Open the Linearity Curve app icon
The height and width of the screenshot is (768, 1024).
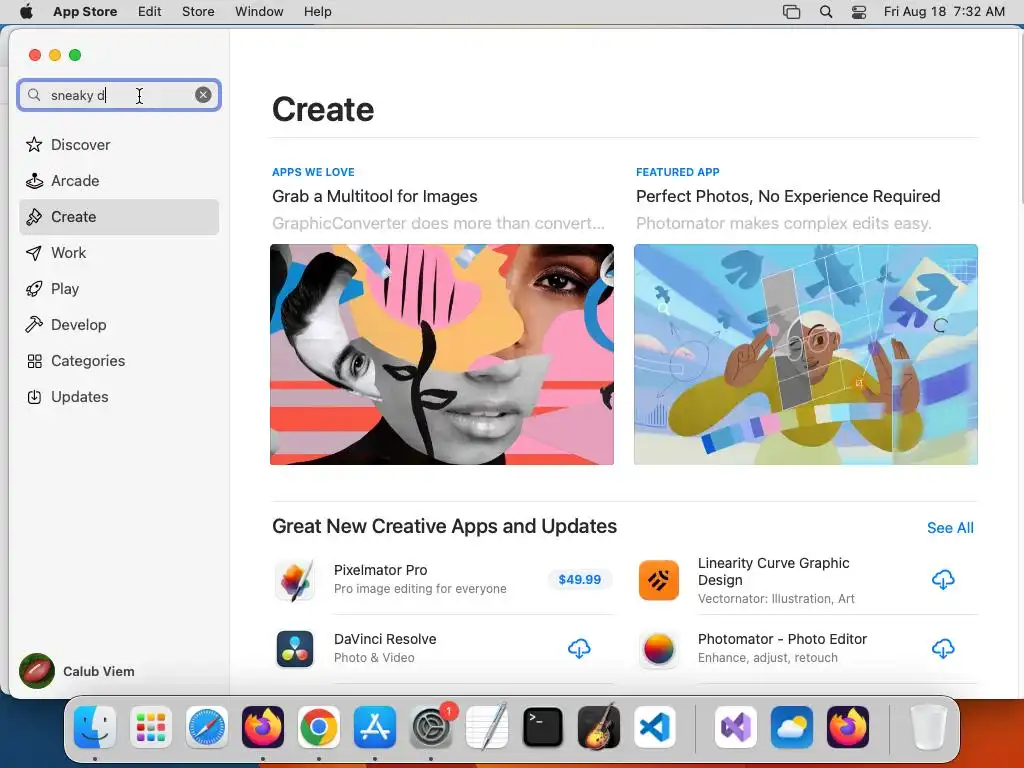tap(658, 580)
